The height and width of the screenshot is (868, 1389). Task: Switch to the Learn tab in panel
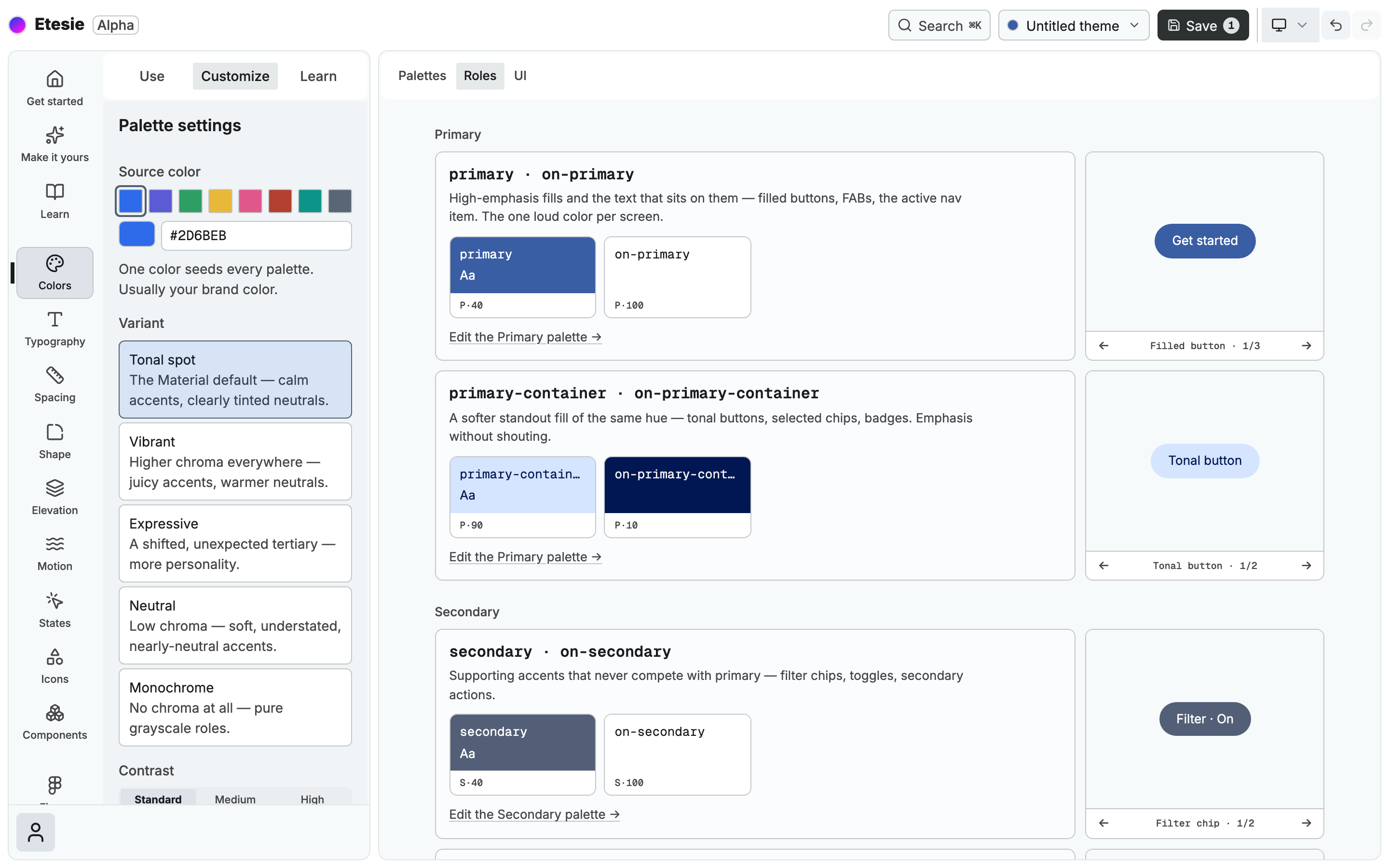click(318, 76)
